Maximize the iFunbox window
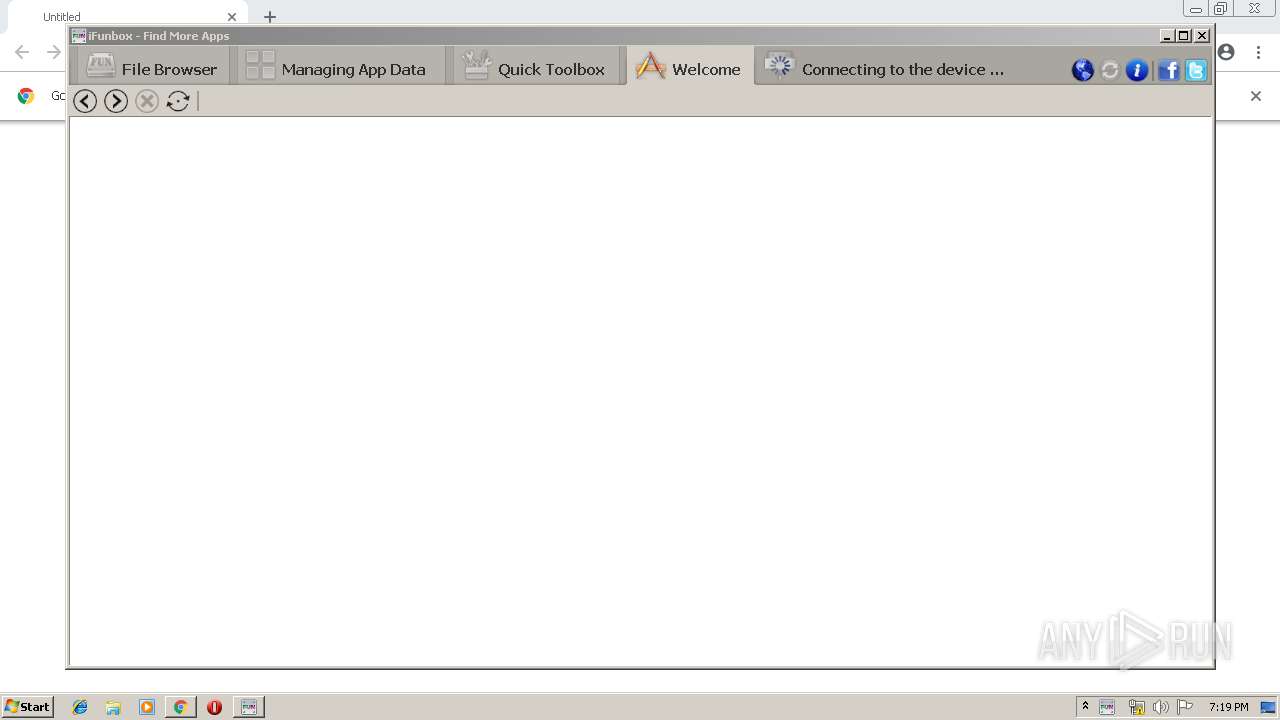The image size is (1280, 720). pos(1184,36)
